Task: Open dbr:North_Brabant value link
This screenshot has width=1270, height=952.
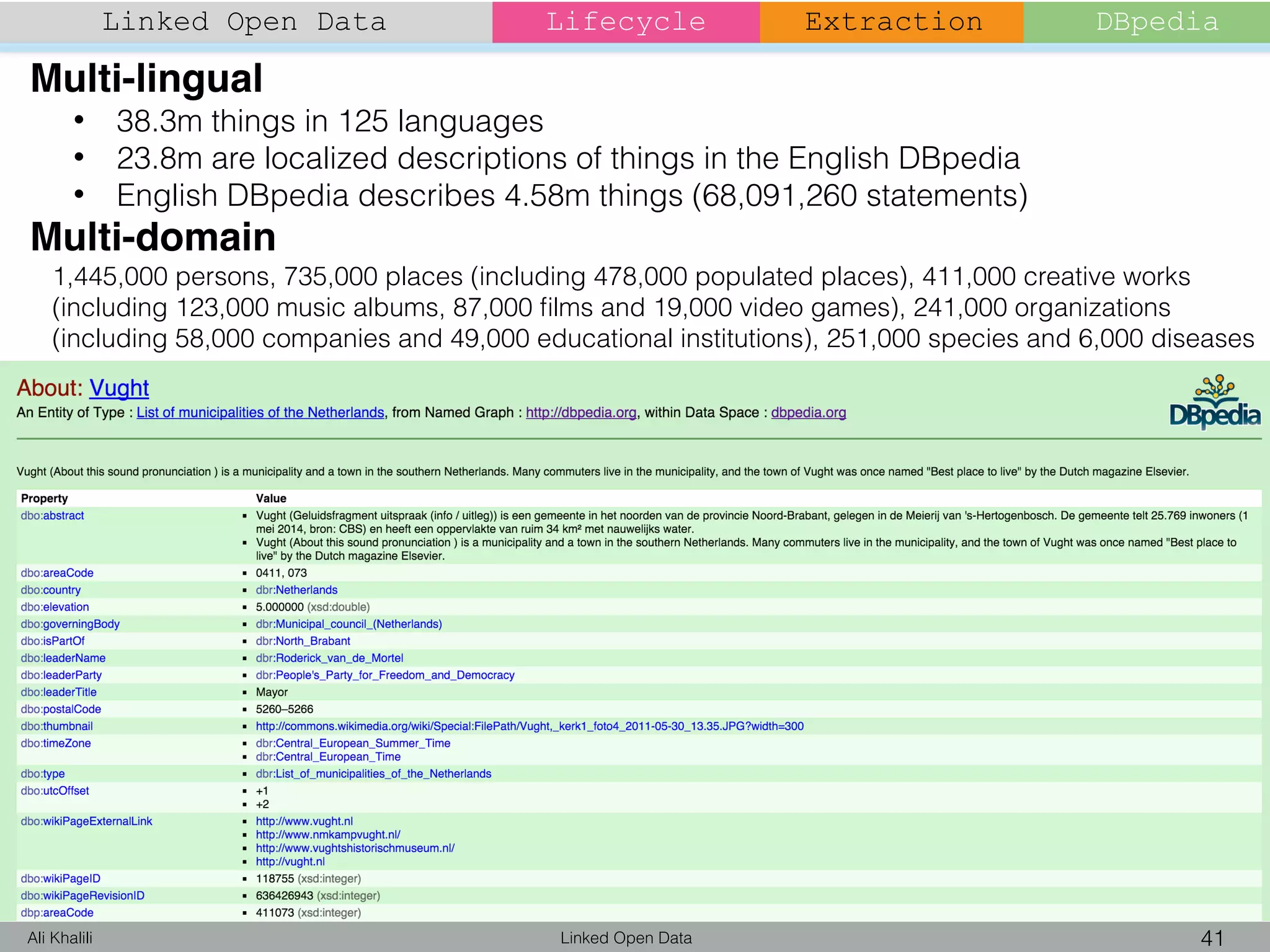Action: (x=303, y=641)
